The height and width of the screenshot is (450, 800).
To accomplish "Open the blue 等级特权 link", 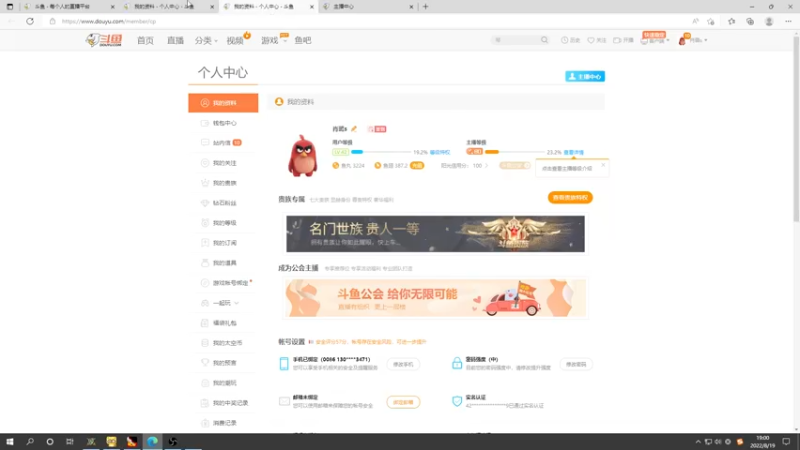I will tap(440, 153).
